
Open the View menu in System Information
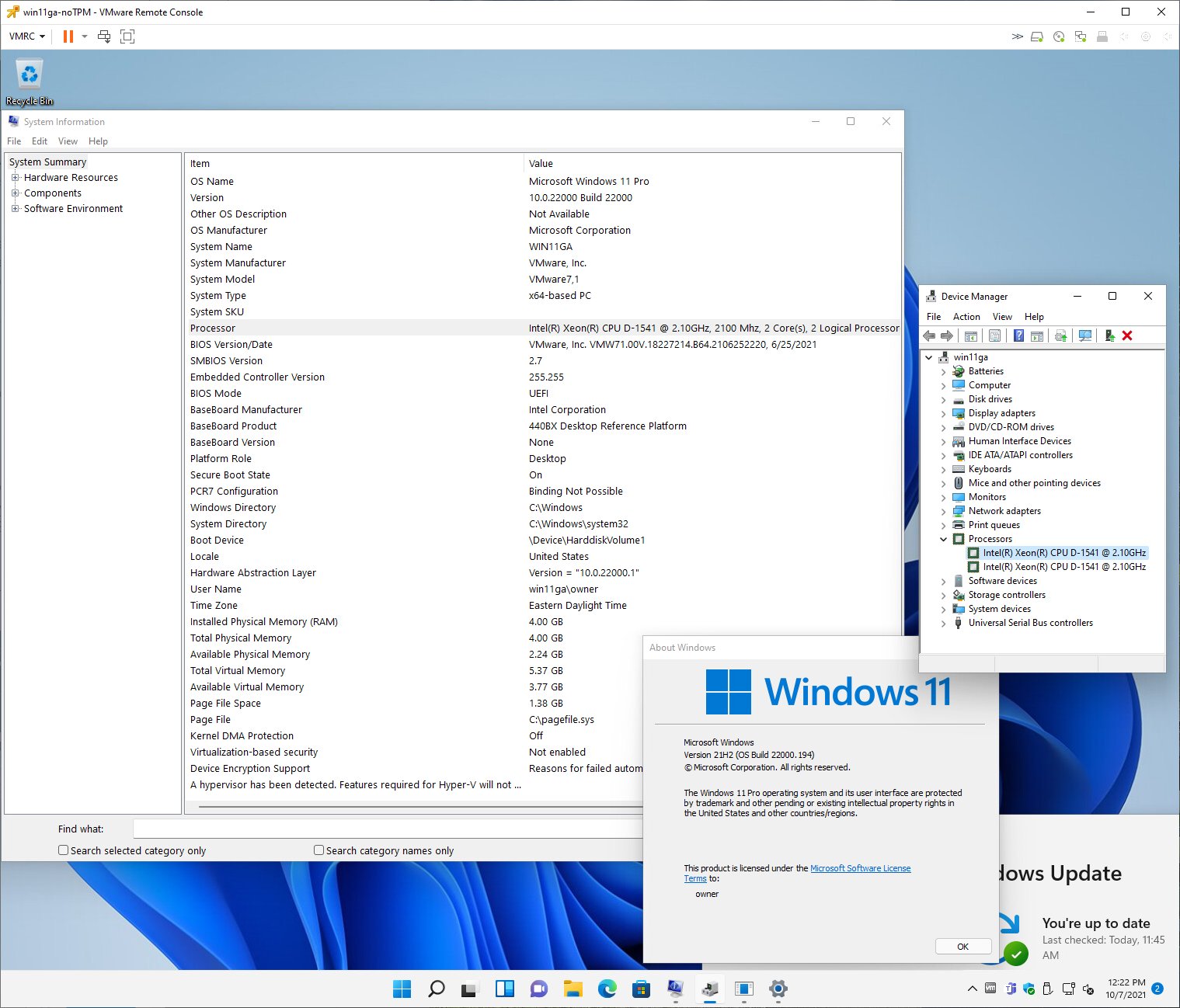68,141
